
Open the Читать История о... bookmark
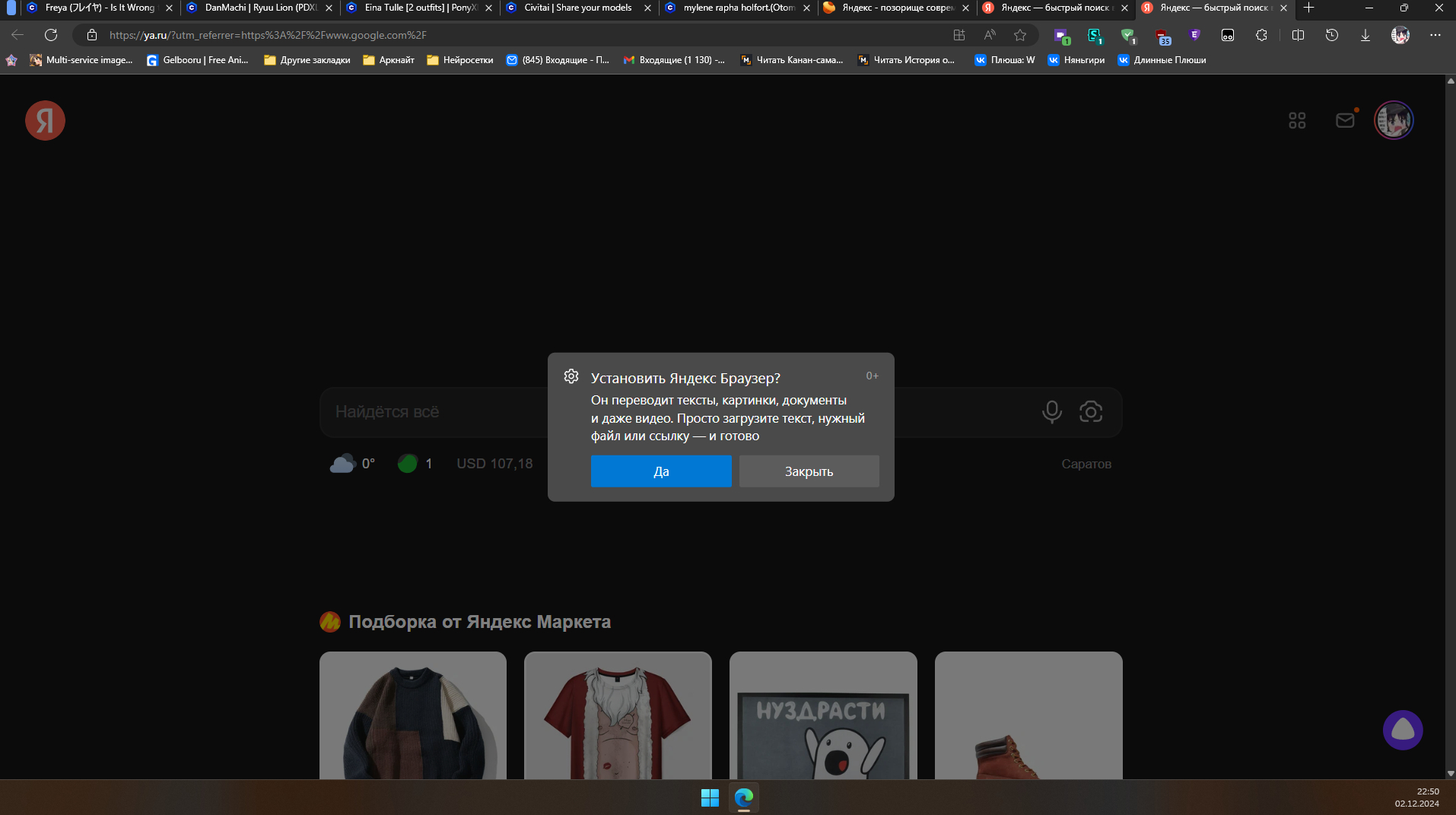[906, 60]
